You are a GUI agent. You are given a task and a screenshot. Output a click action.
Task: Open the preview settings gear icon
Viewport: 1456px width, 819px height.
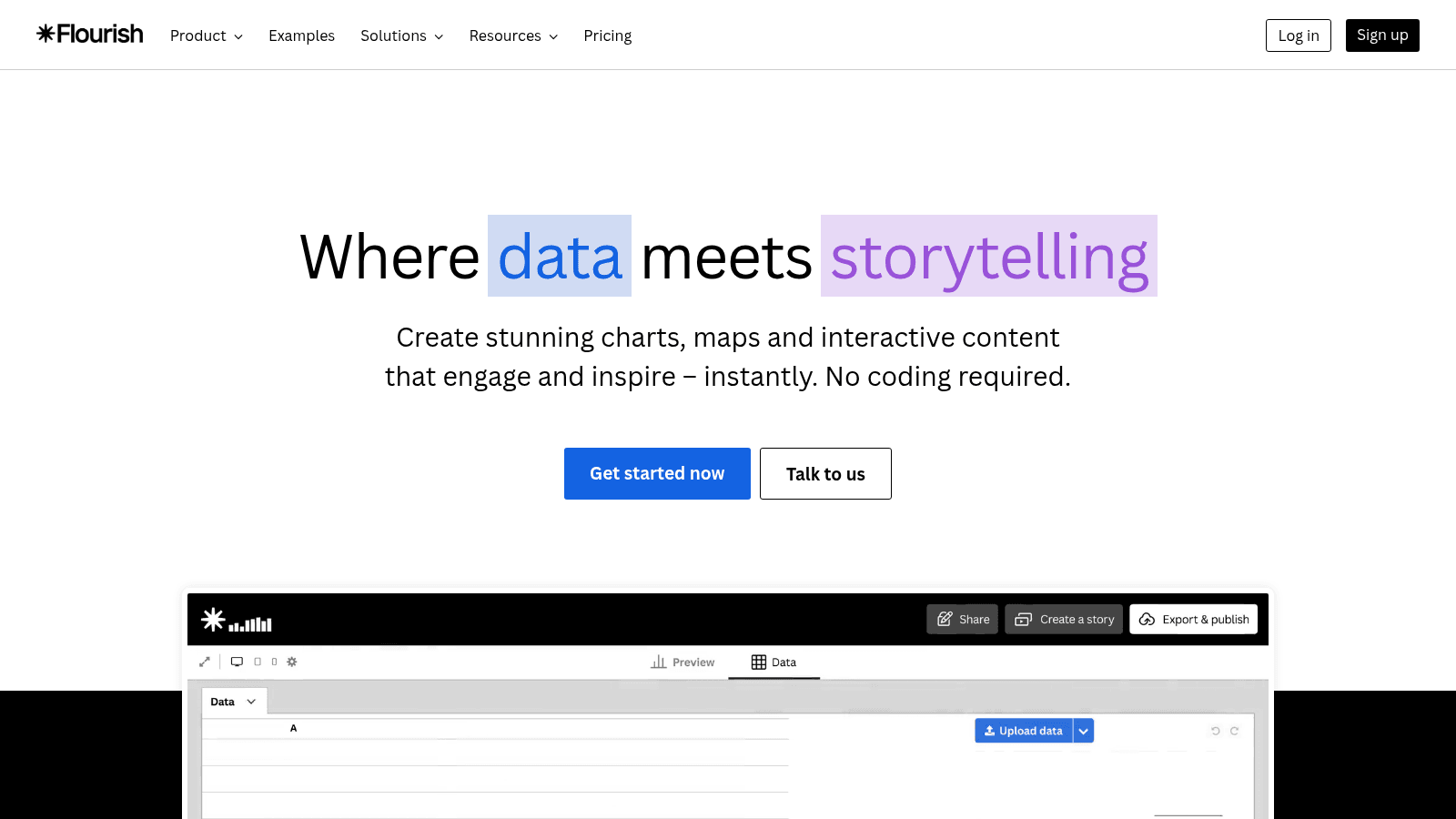(x=292, y=662)
